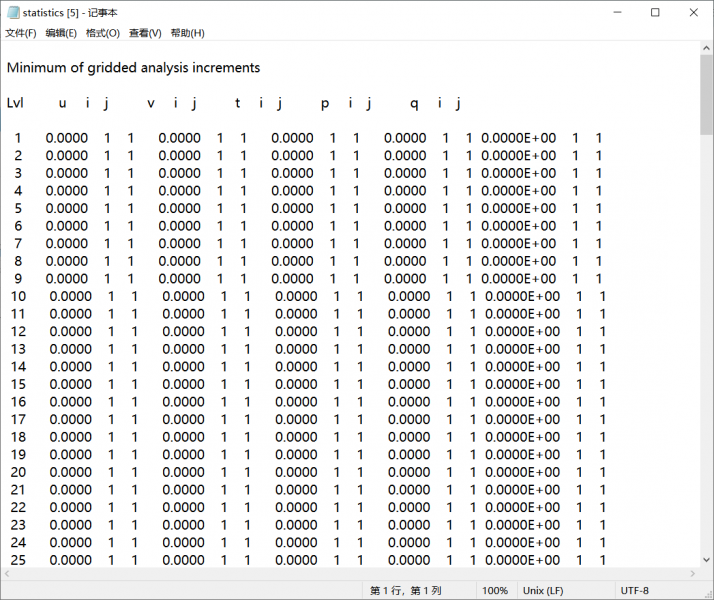Open the 编辑(E) menu
714x600 pixels.
(x=61, y=33)
